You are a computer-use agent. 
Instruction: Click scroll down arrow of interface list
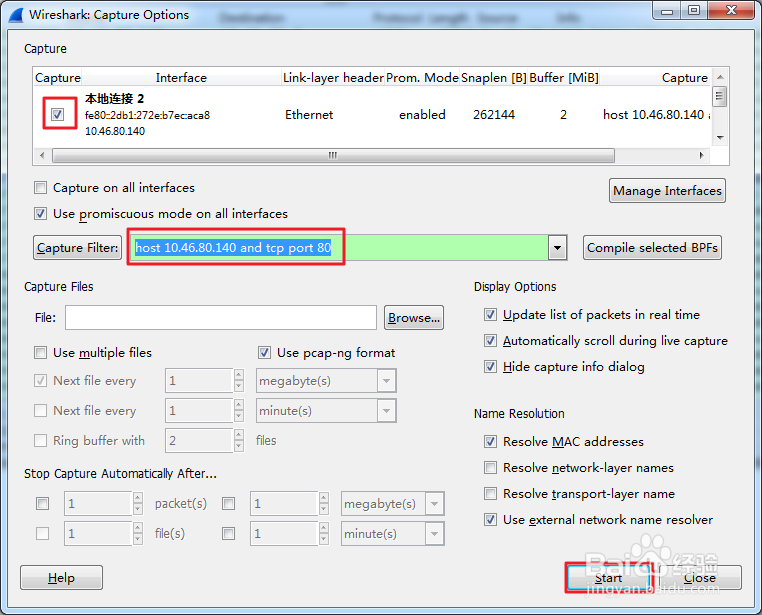click(720, 137)
